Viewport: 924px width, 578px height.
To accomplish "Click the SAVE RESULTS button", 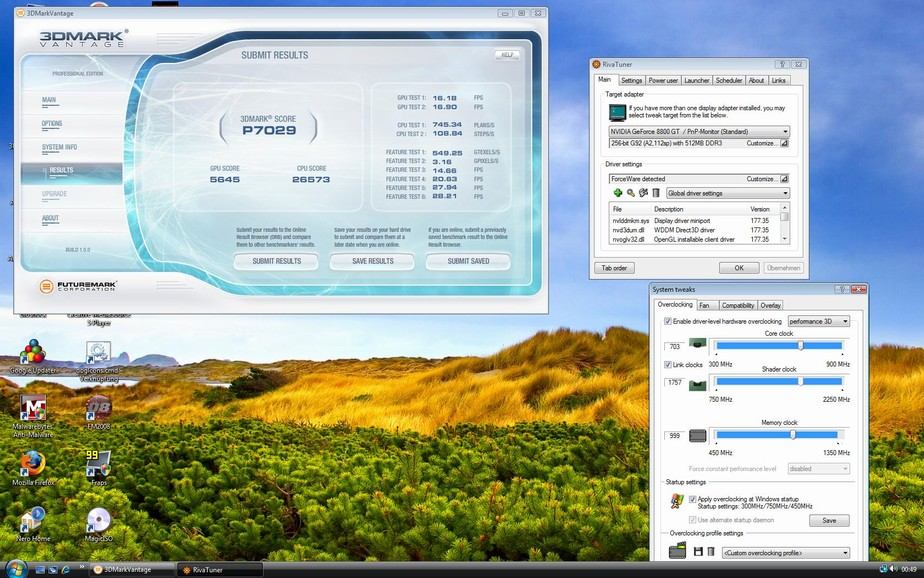I will pos(372,261).
